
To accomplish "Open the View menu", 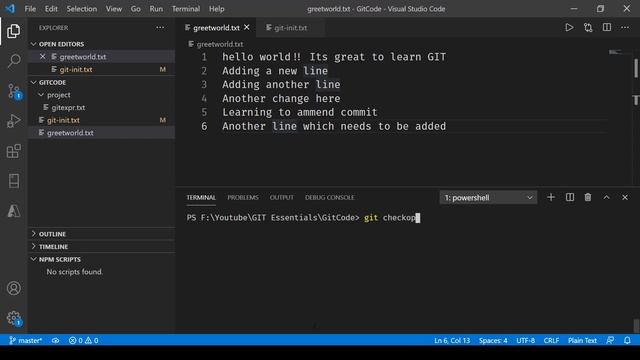I will point(113,9).
